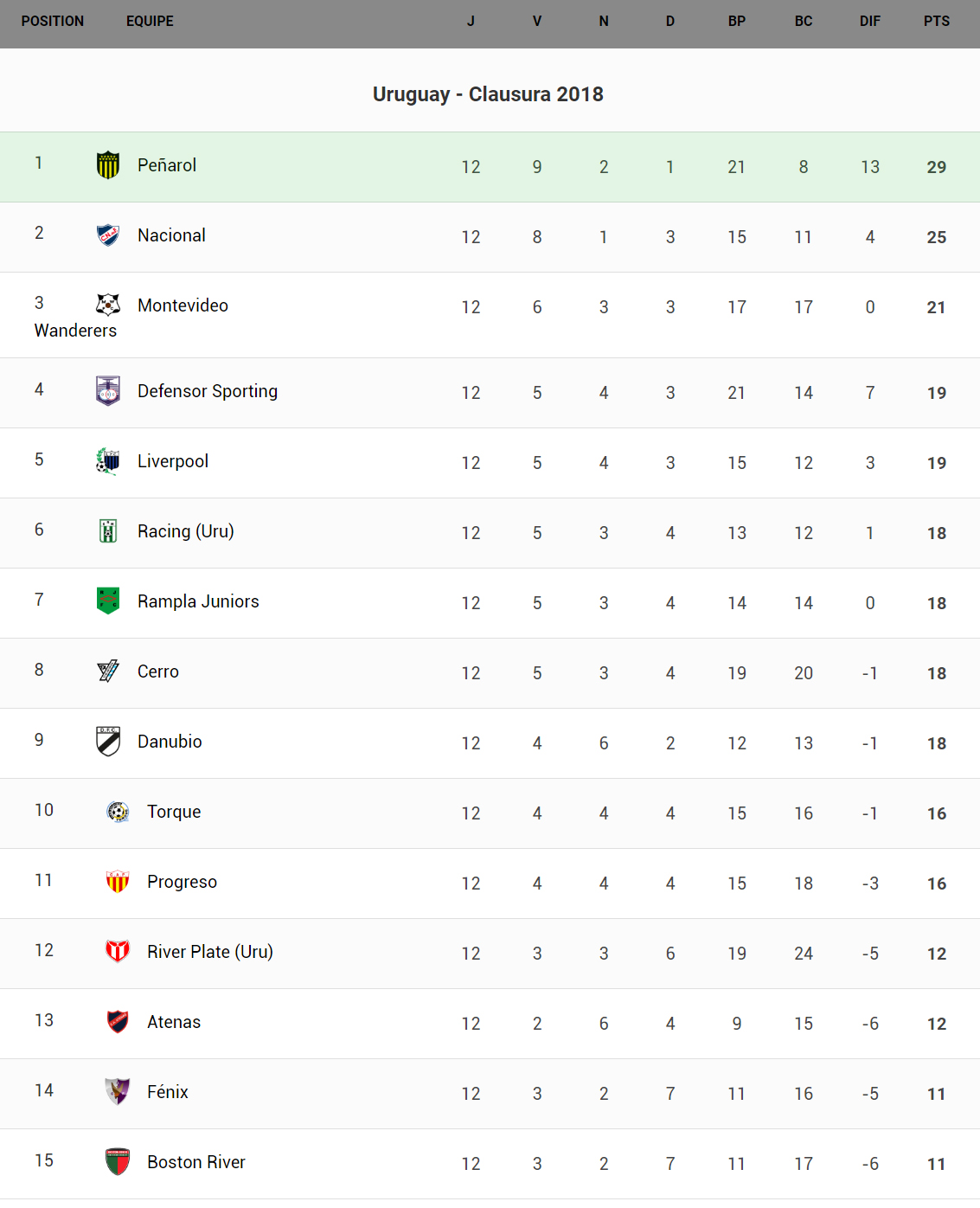Open the Cerro team name link

point(158,671)
